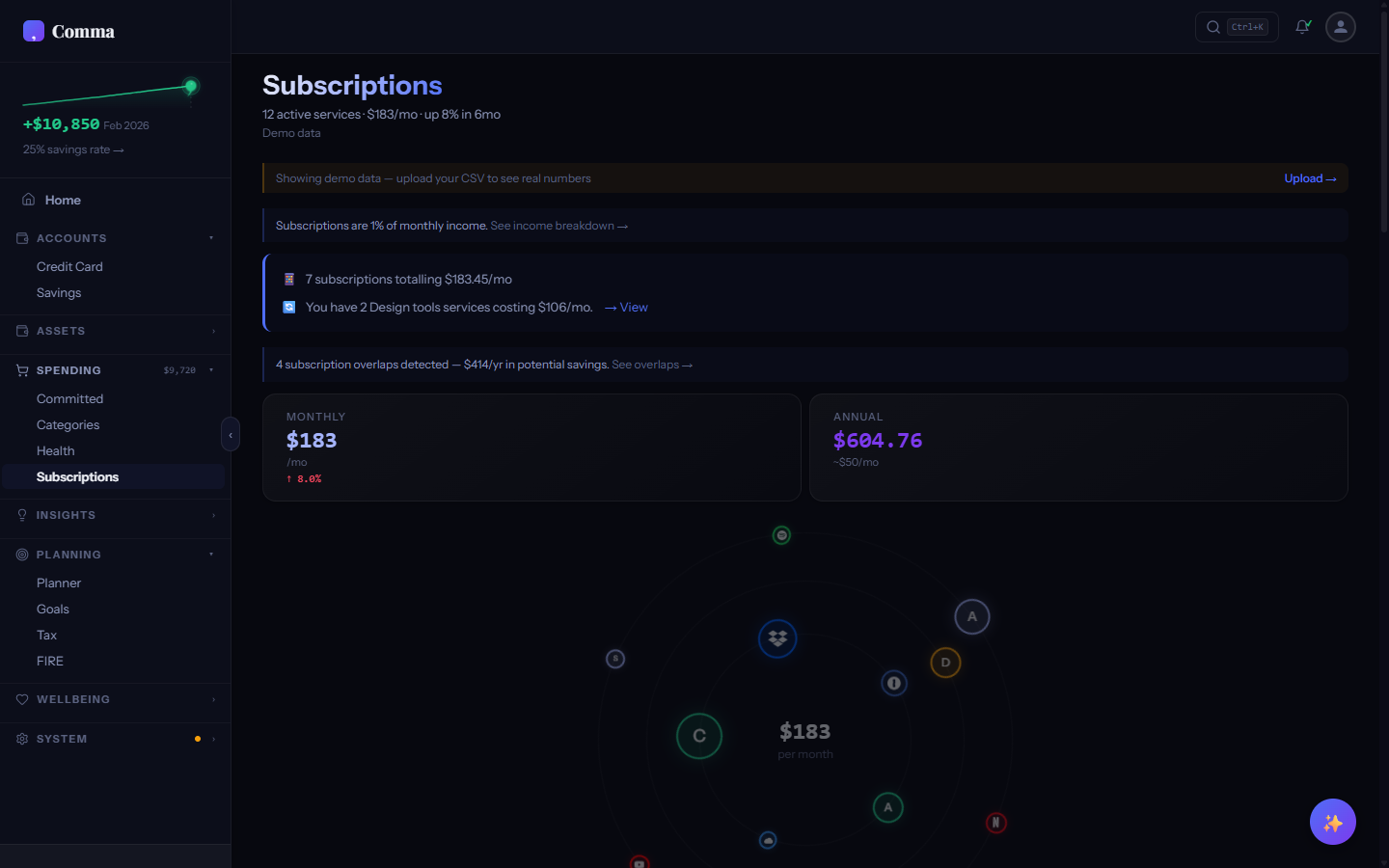Expand the Accounts section chevron
Screen dimensions: 1389x868
tap(211, 237)
